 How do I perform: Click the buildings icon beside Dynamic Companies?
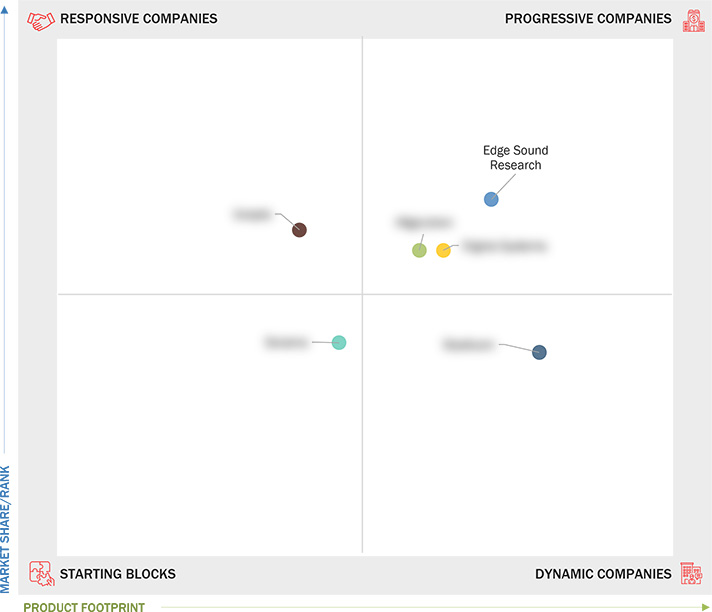(x=691, y=573)
